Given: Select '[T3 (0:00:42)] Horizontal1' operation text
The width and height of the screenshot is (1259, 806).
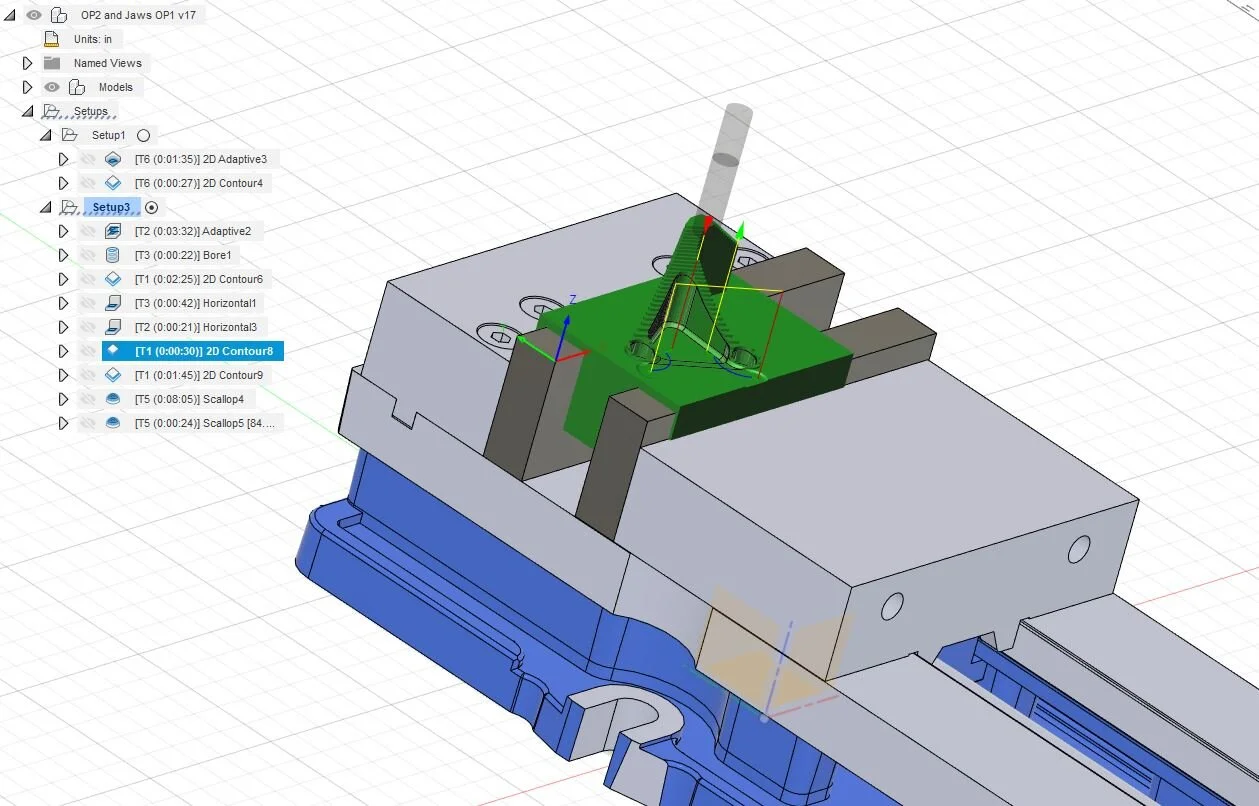Looking at the screenshot, I should [196, 303].
